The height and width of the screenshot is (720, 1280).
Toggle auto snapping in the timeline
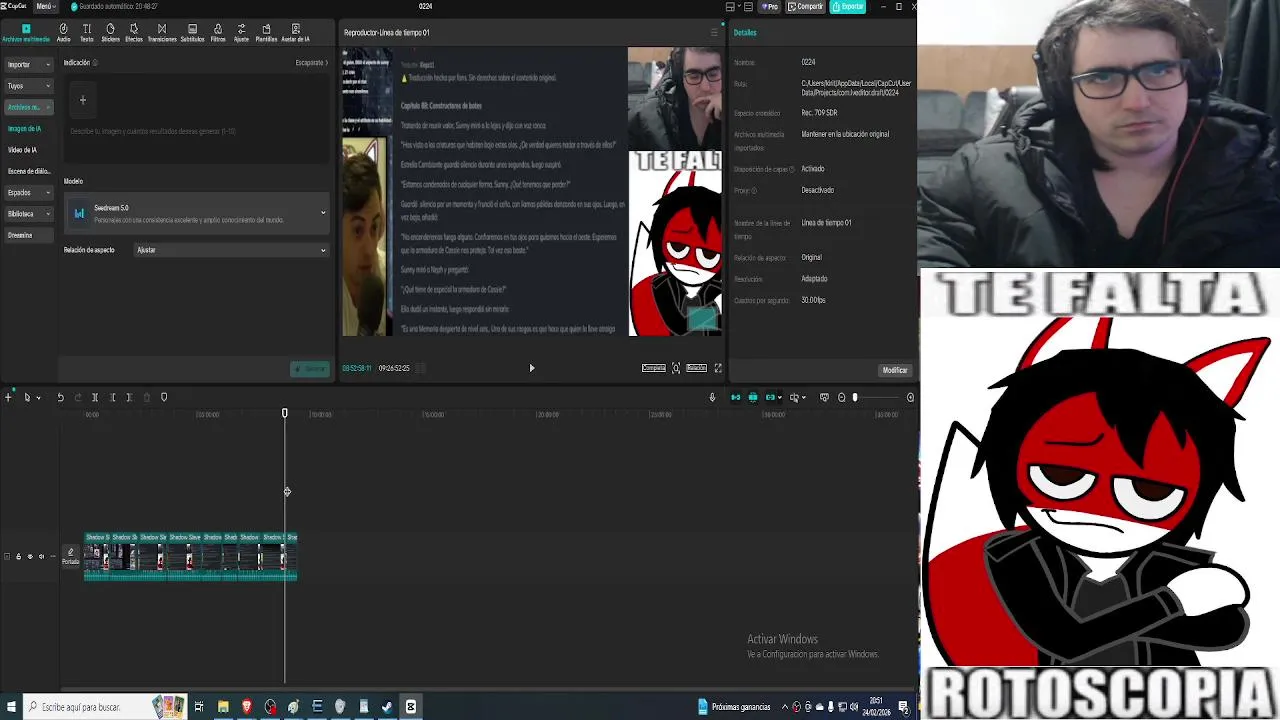coord(753,398)
